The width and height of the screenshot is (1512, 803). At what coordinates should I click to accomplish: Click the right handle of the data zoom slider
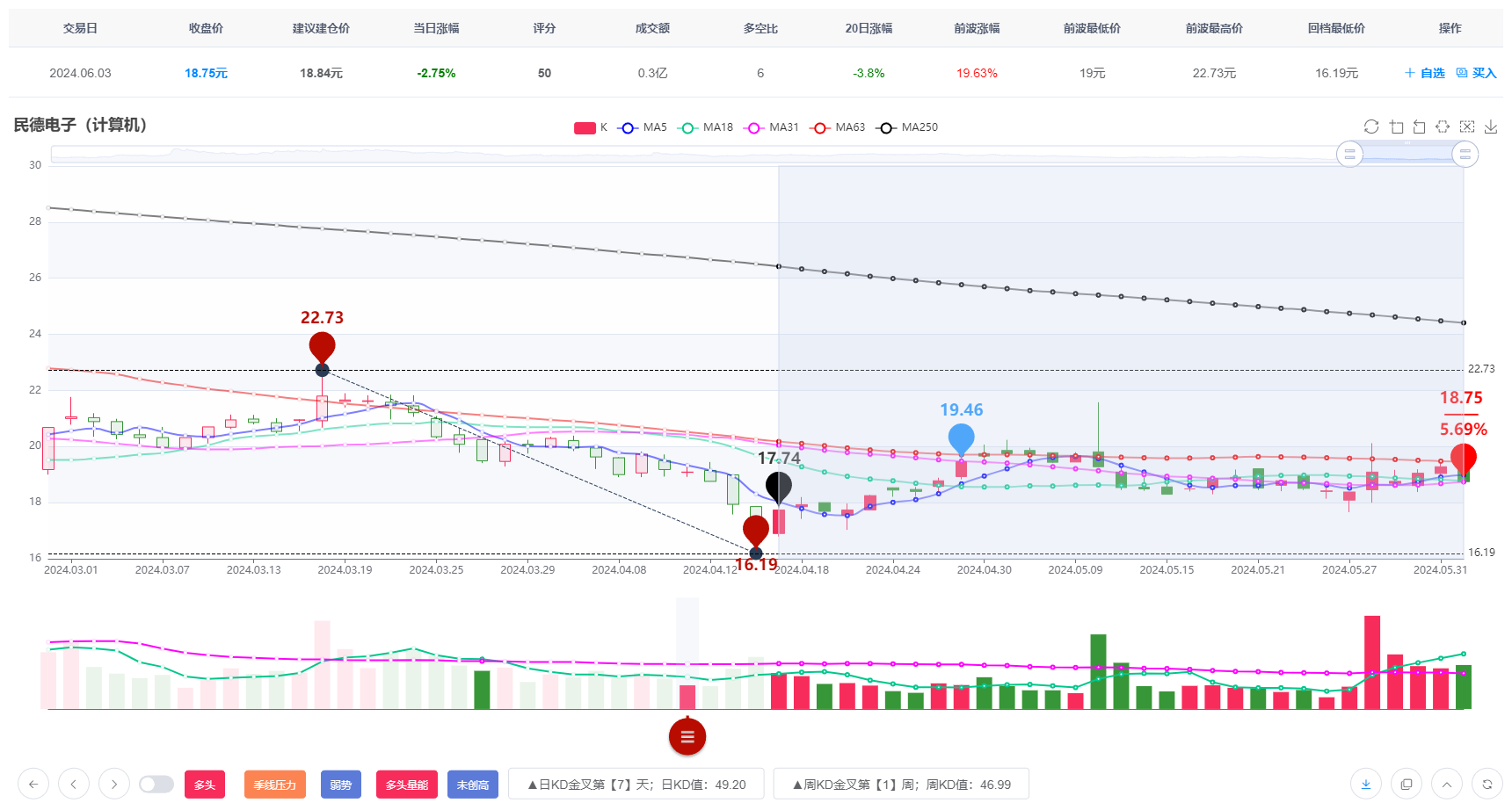(x=1465, y=154)
